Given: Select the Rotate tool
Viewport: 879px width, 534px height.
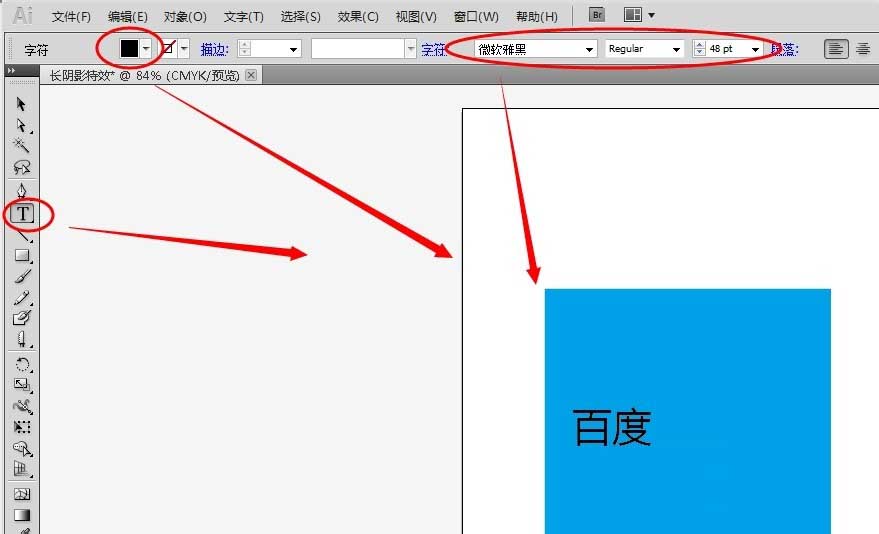Looking at the screenshot, I should point(22,365).
